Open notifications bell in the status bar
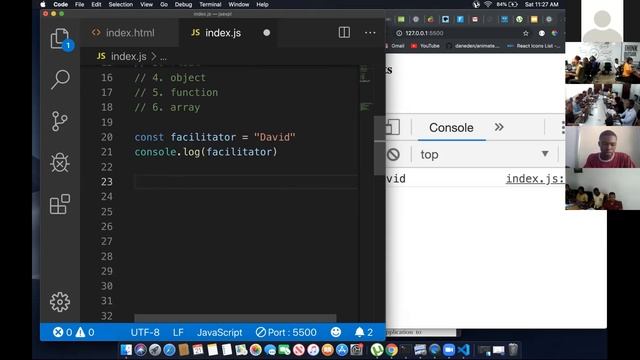 [364, 332]
